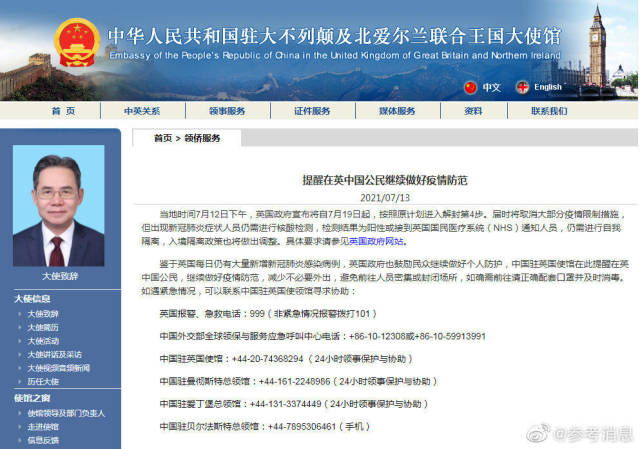Open 信息反馈 in the sidebar list
This screenshot has width=640, height=449.
[43, 440]
